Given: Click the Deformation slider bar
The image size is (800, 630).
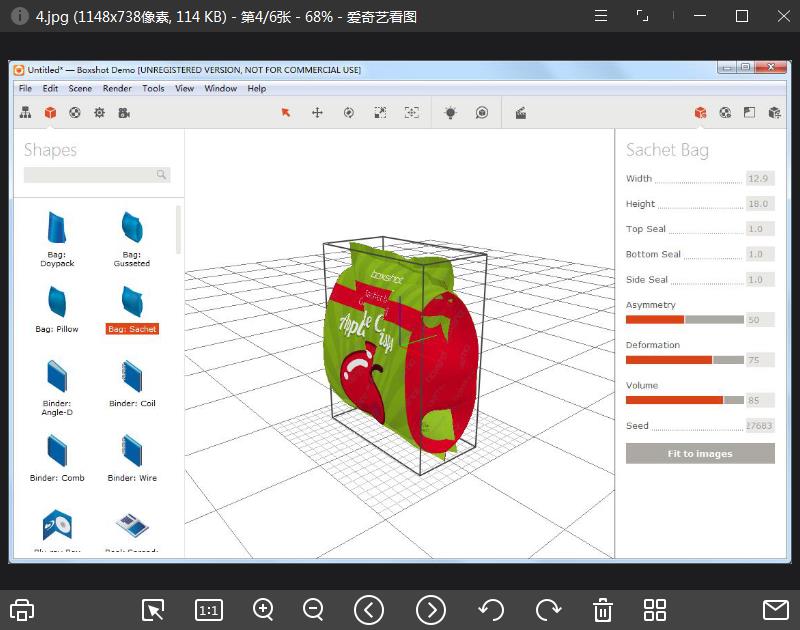Looking at the screenshot, I should pyautogui.click(x=685, y=360).
